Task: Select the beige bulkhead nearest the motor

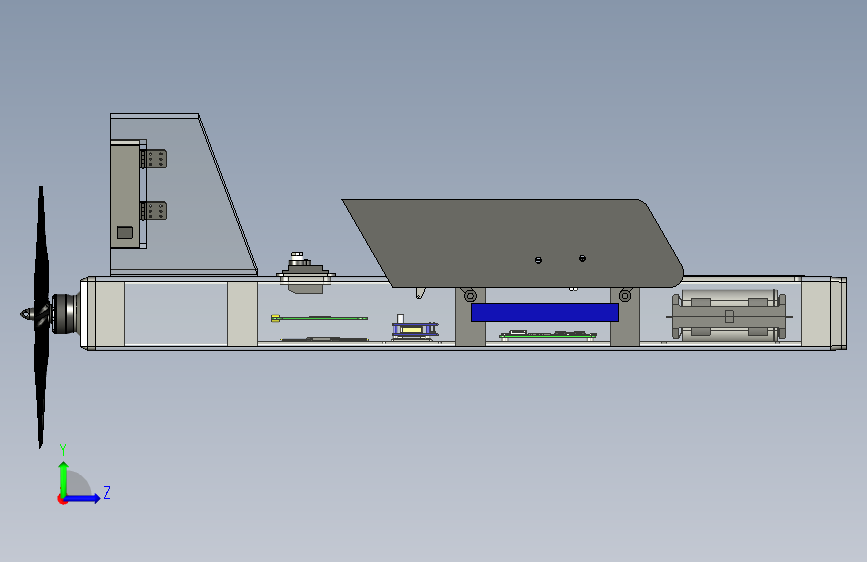Action: click(109, 314)
